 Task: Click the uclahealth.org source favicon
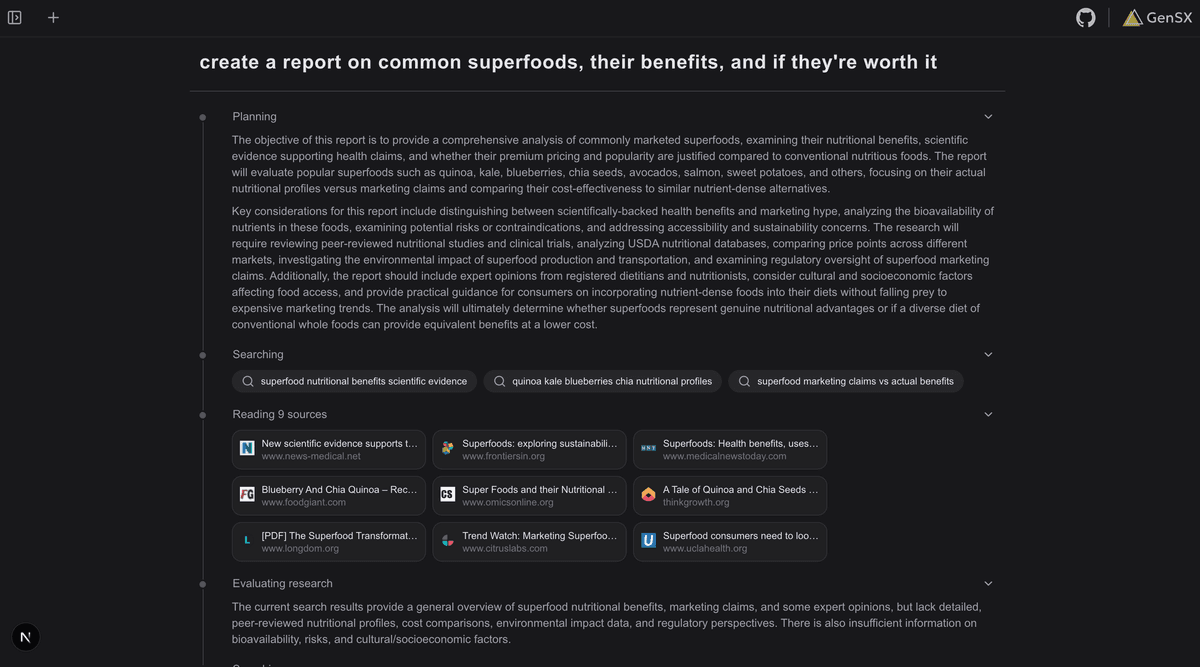tap(648, 541)
